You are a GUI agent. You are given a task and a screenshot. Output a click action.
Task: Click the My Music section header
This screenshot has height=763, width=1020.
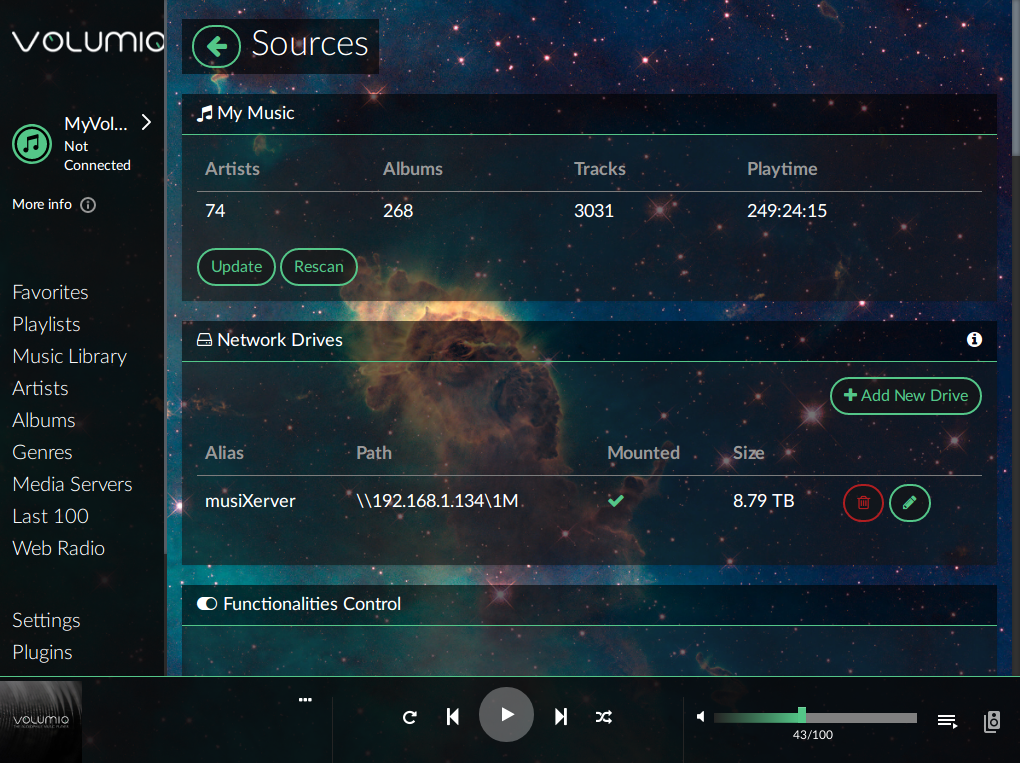[589, 114]
